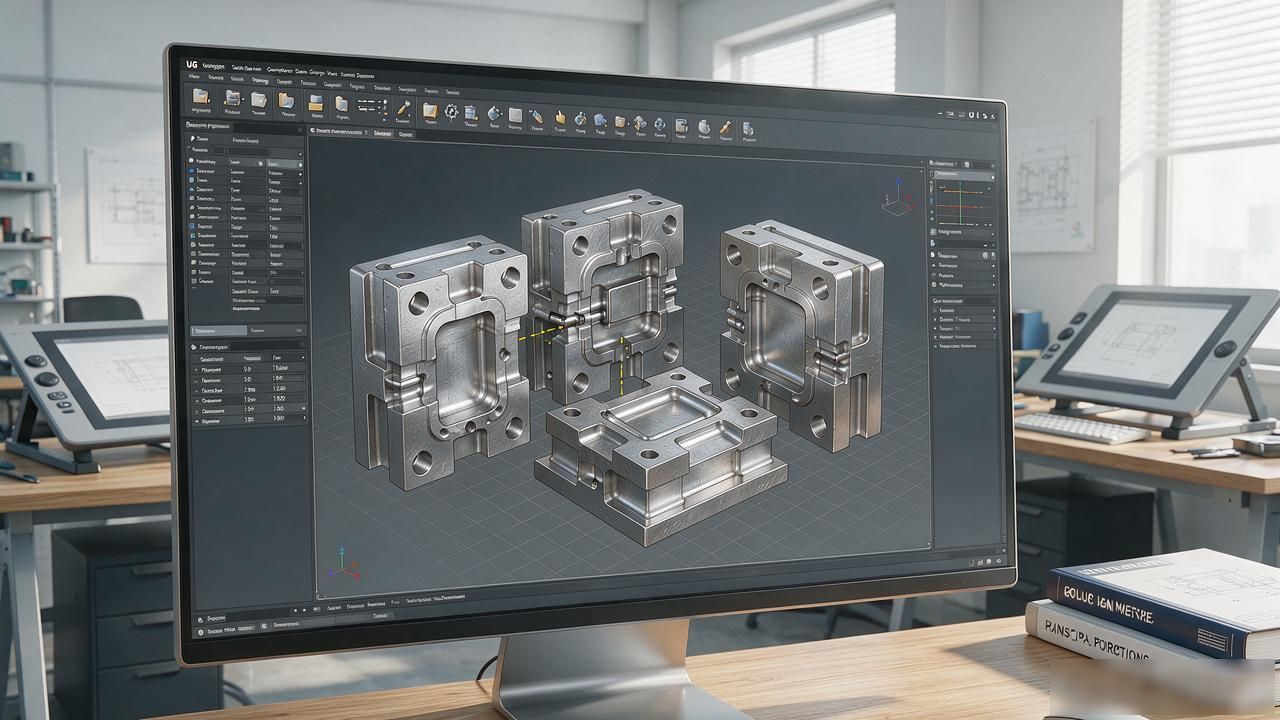The image size is (1280, 720).
Task: Click the dashed-lines pattern tool icon
Action: pos(372,105)
